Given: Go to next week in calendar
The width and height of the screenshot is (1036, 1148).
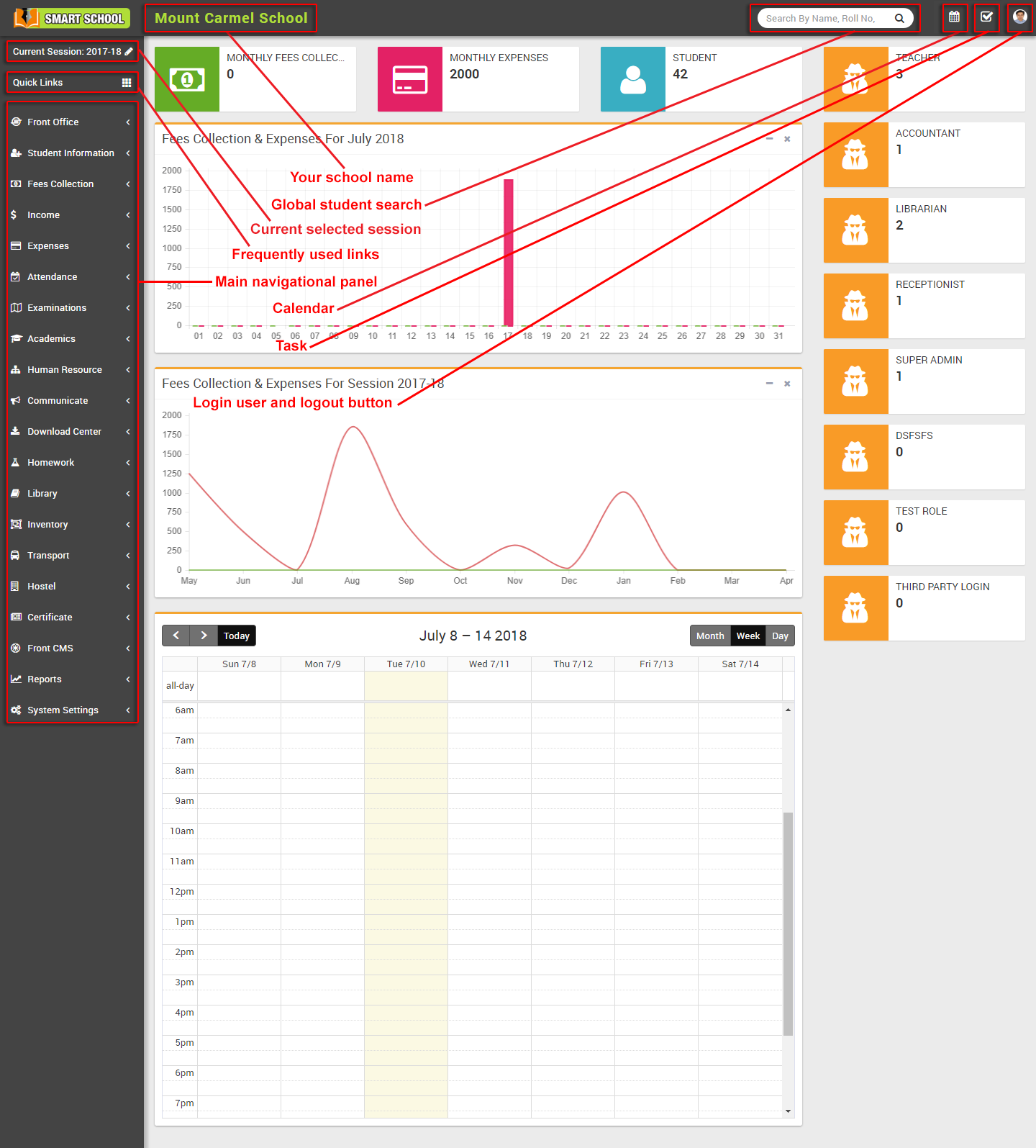Looking at the screenshot, I should (x=204, y=636).
